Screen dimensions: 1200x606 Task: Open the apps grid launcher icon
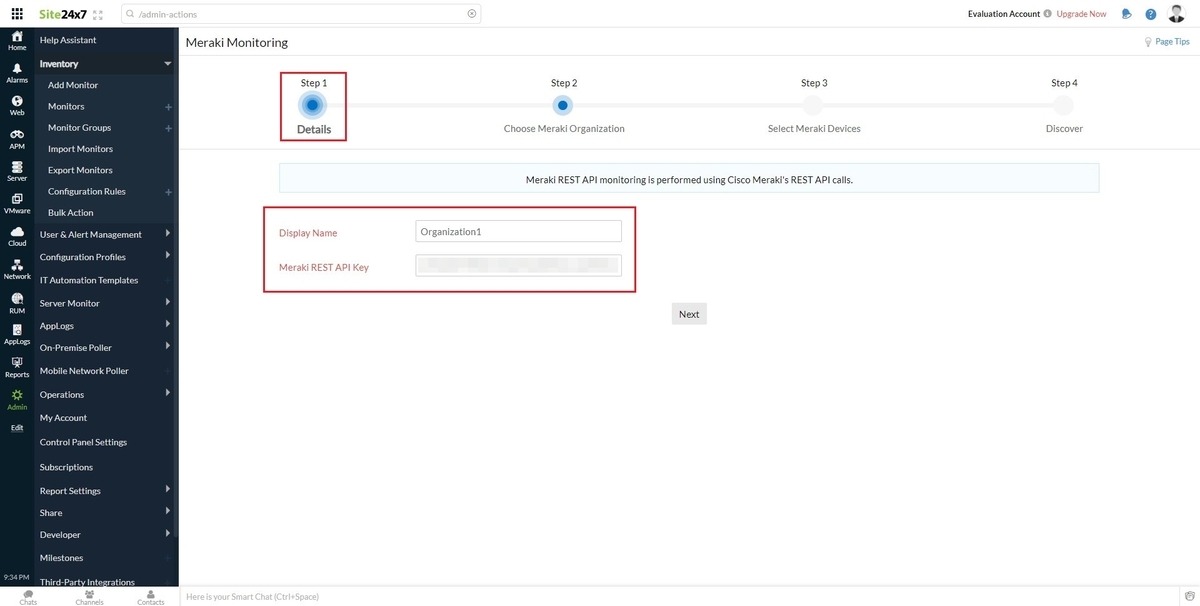click(x=17, y=14)
